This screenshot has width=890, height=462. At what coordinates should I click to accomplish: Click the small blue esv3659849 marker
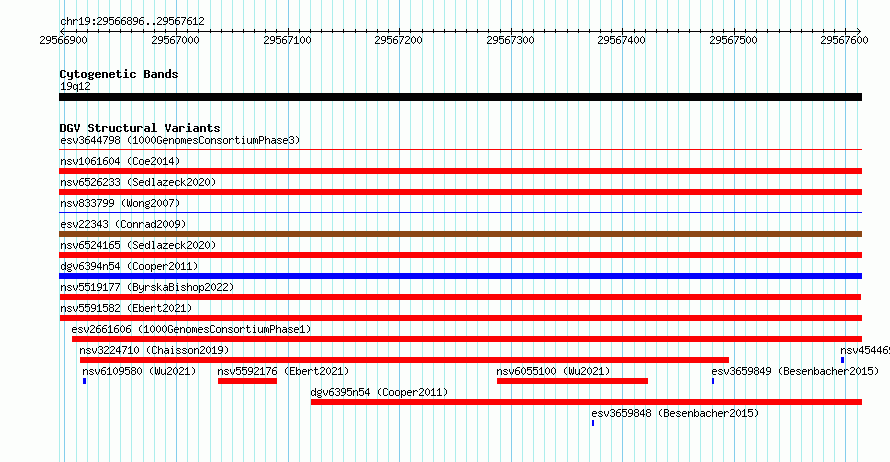(713, 381)
